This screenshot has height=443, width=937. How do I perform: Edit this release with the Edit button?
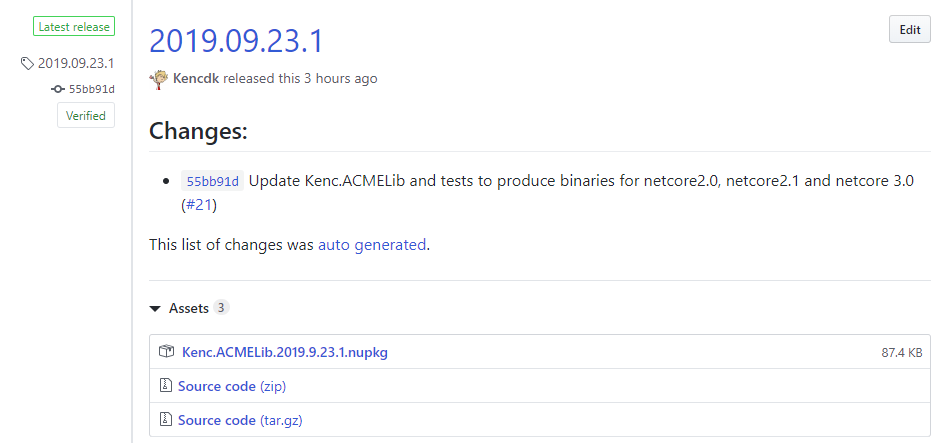pos(910,29)
